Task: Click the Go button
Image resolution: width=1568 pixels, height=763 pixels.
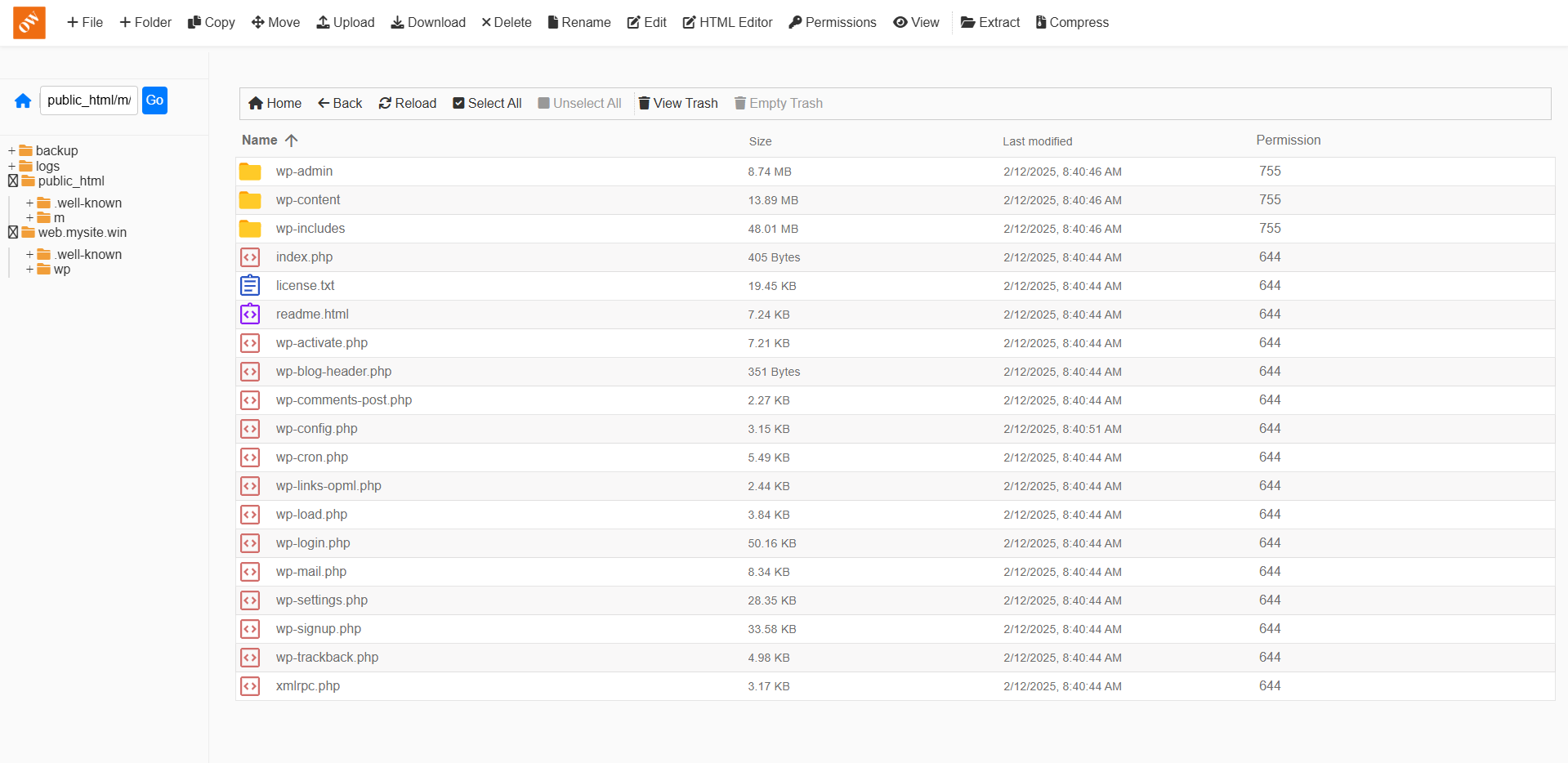Action: pos(154,100)
